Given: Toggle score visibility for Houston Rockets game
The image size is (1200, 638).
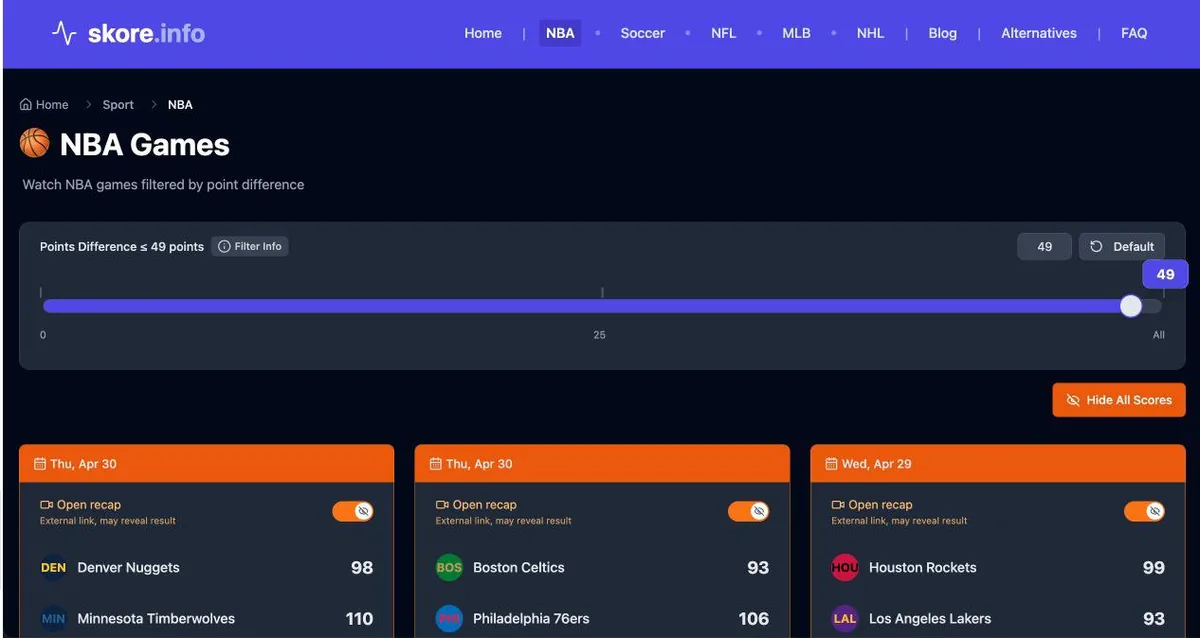Looking at the screenshot, I should coord(1145,511).
